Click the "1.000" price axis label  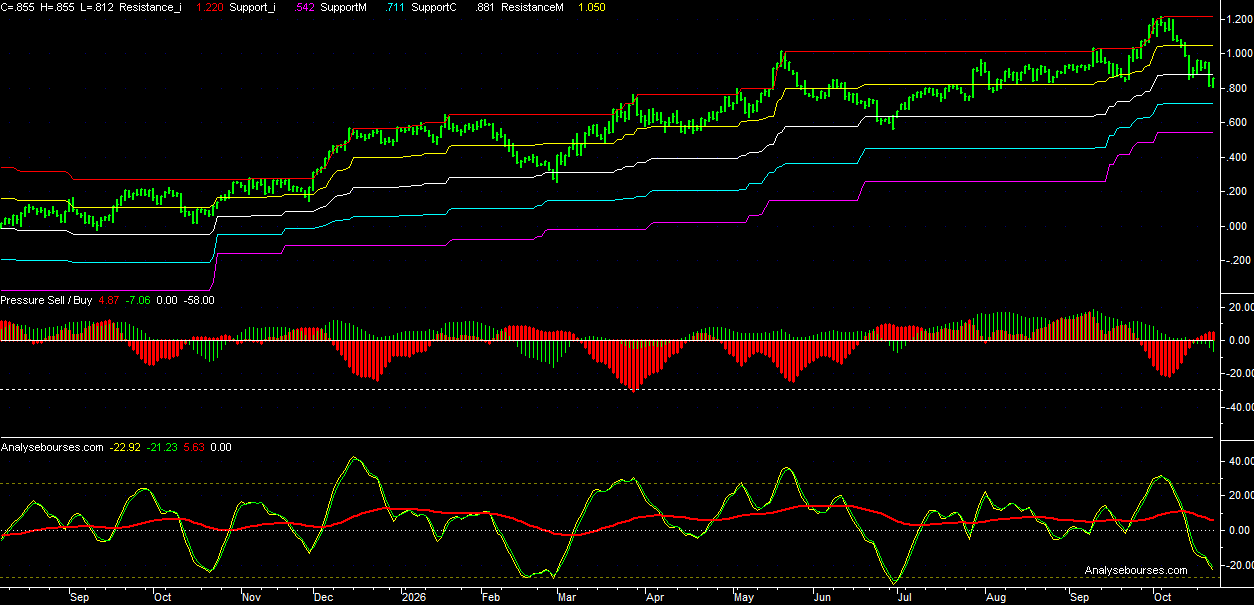tap(1237, 53)
